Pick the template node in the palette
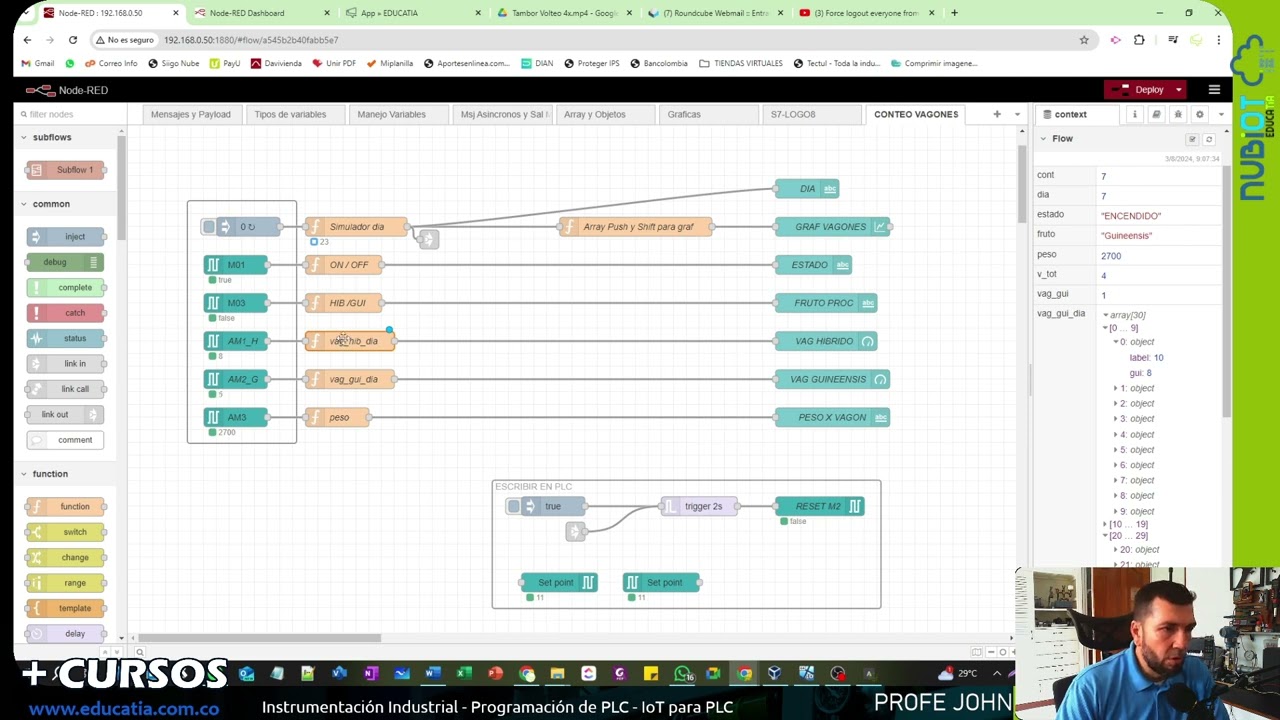 [x=65, y=608]
